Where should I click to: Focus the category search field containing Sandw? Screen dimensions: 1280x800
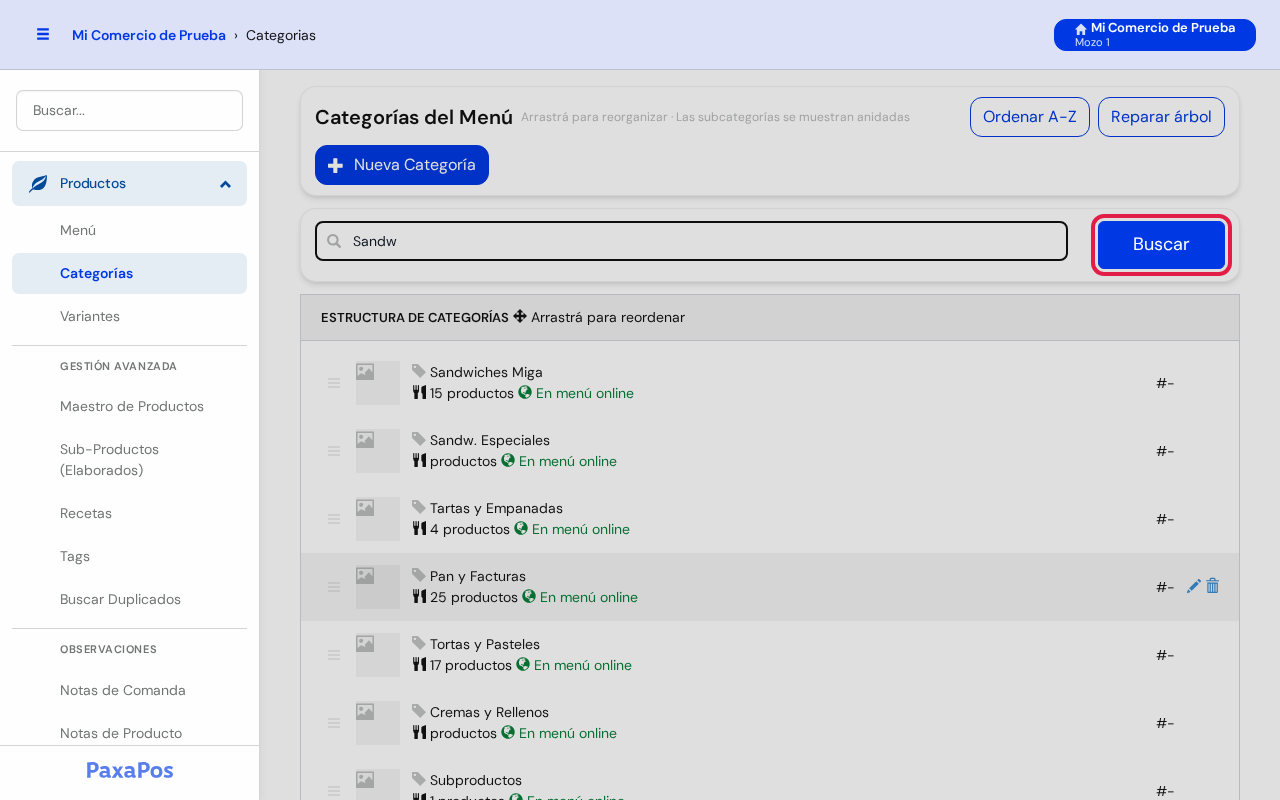[691, 241]
